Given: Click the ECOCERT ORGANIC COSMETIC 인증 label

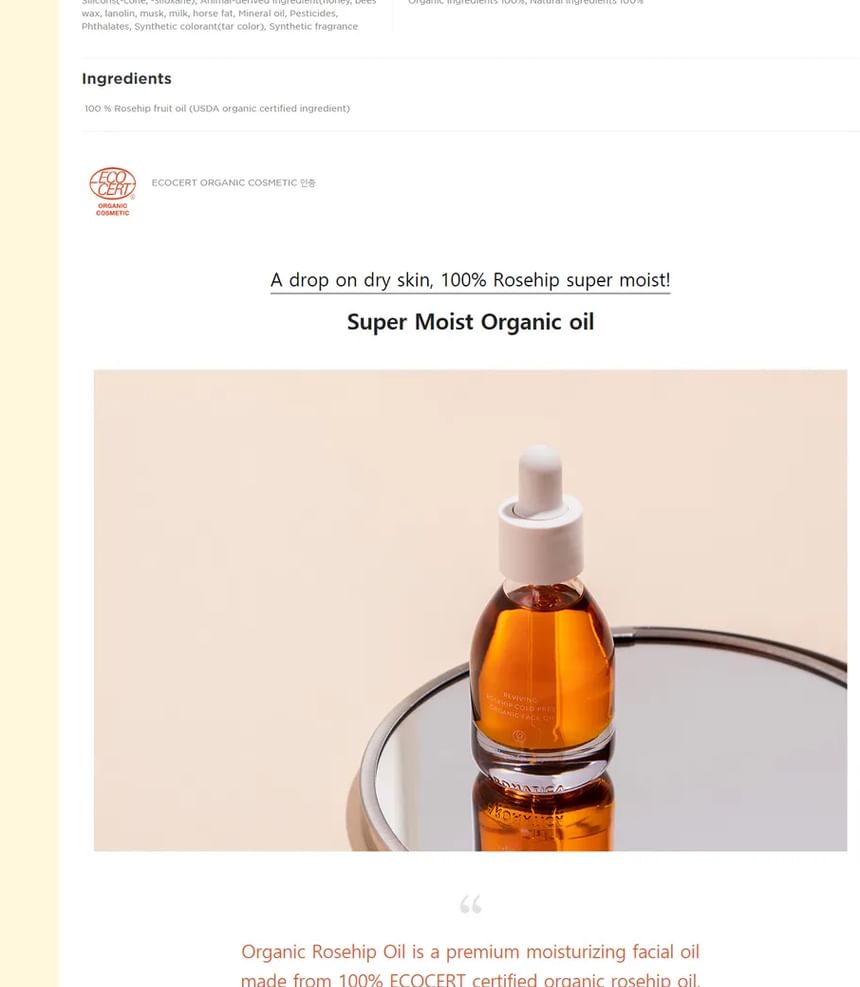Looking at the screenshot, I should 234,183.
